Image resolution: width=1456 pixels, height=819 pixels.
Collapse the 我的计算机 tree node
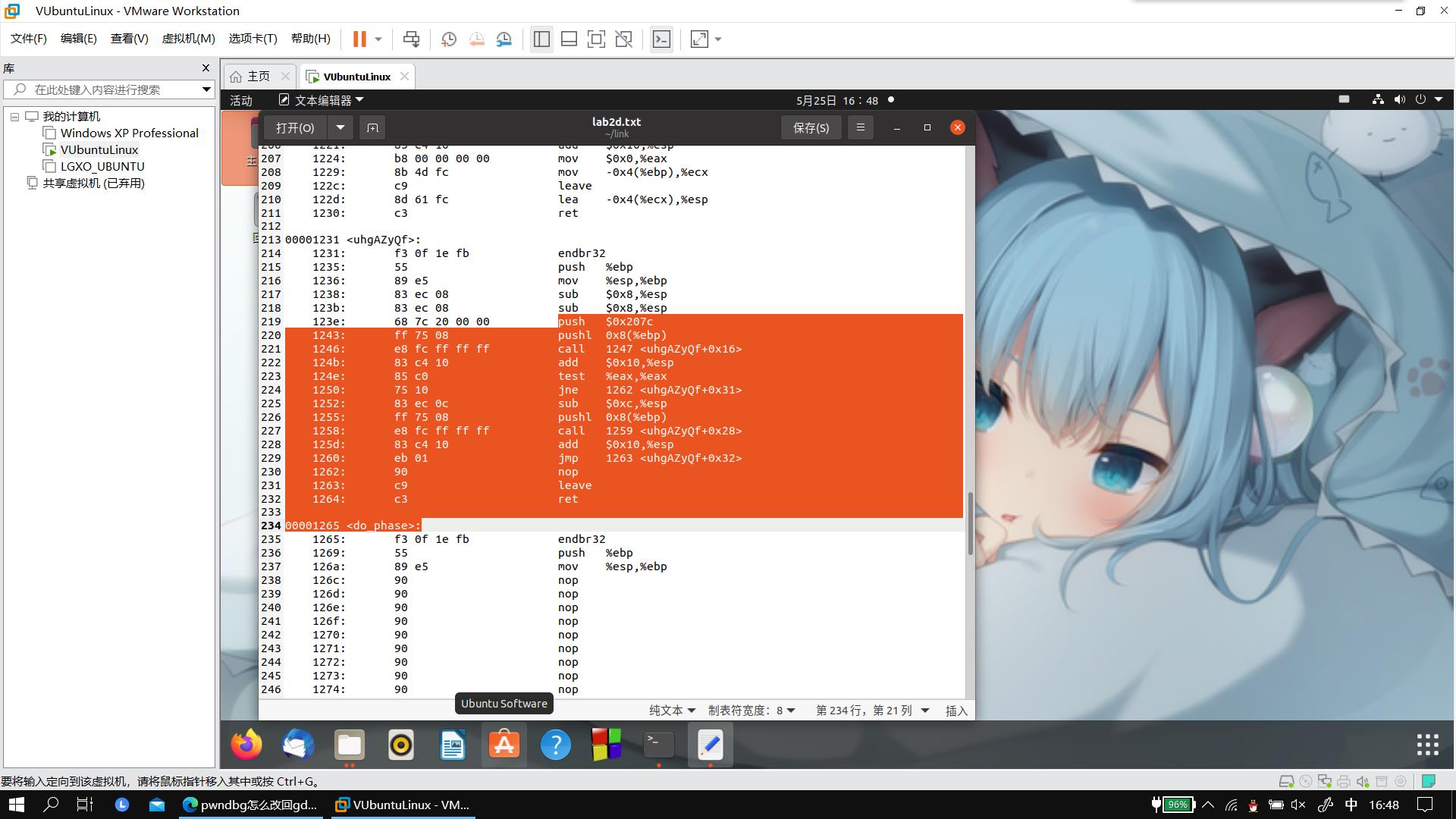point(14,117)
